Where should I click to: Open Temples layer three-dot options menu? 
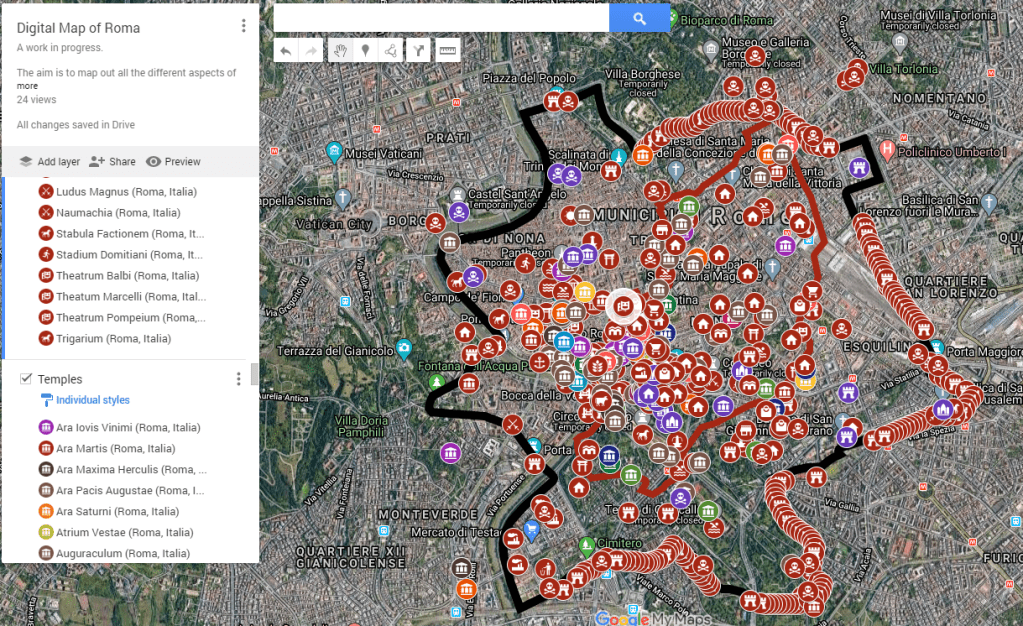238,379
